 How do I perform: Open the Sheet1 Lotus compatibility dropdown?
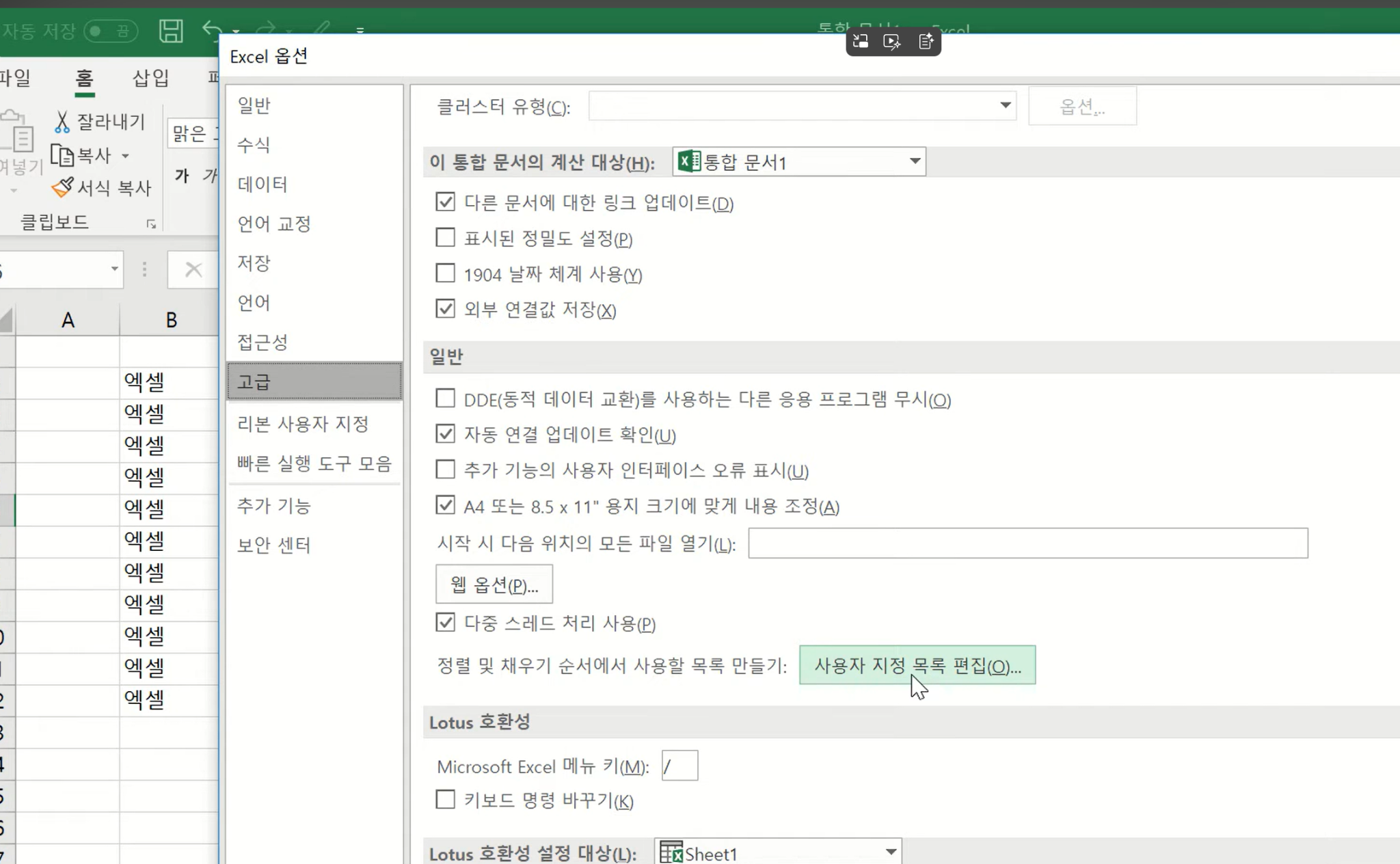[890, 852]
